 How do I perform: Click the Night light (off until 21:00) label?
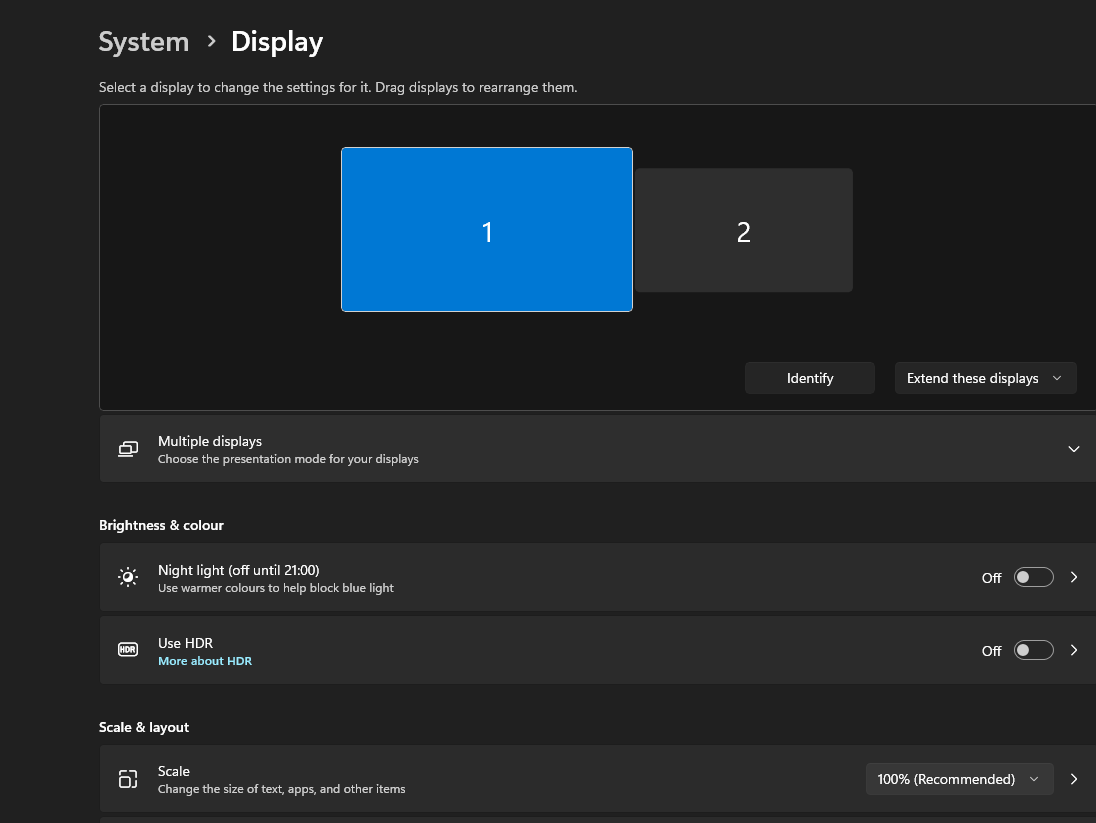pos(238,571)
